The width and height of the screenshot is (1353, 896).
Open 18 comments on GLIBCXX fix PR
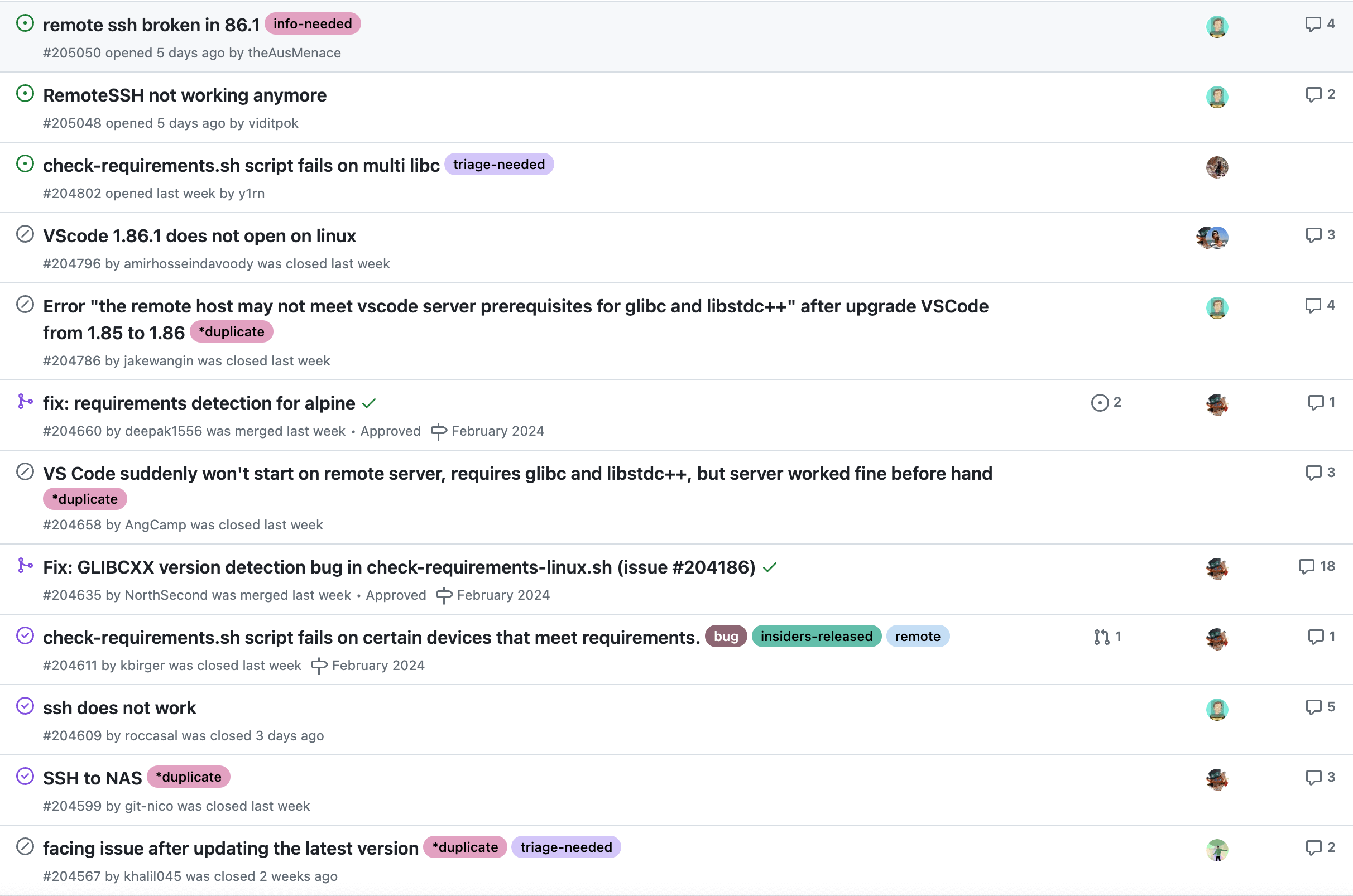pos(1316,566)
